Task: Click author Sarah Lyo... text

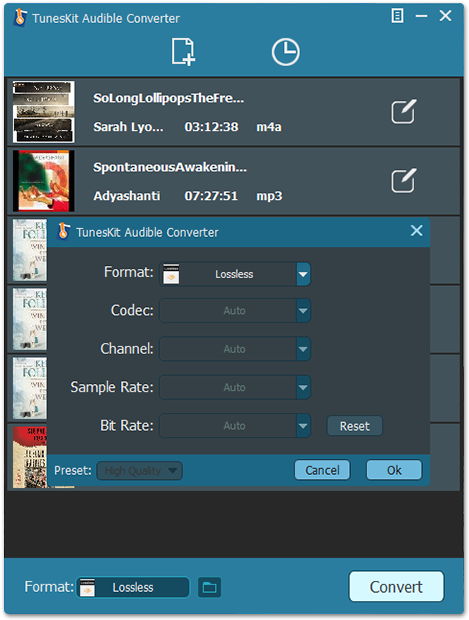Action: (128, 127)
